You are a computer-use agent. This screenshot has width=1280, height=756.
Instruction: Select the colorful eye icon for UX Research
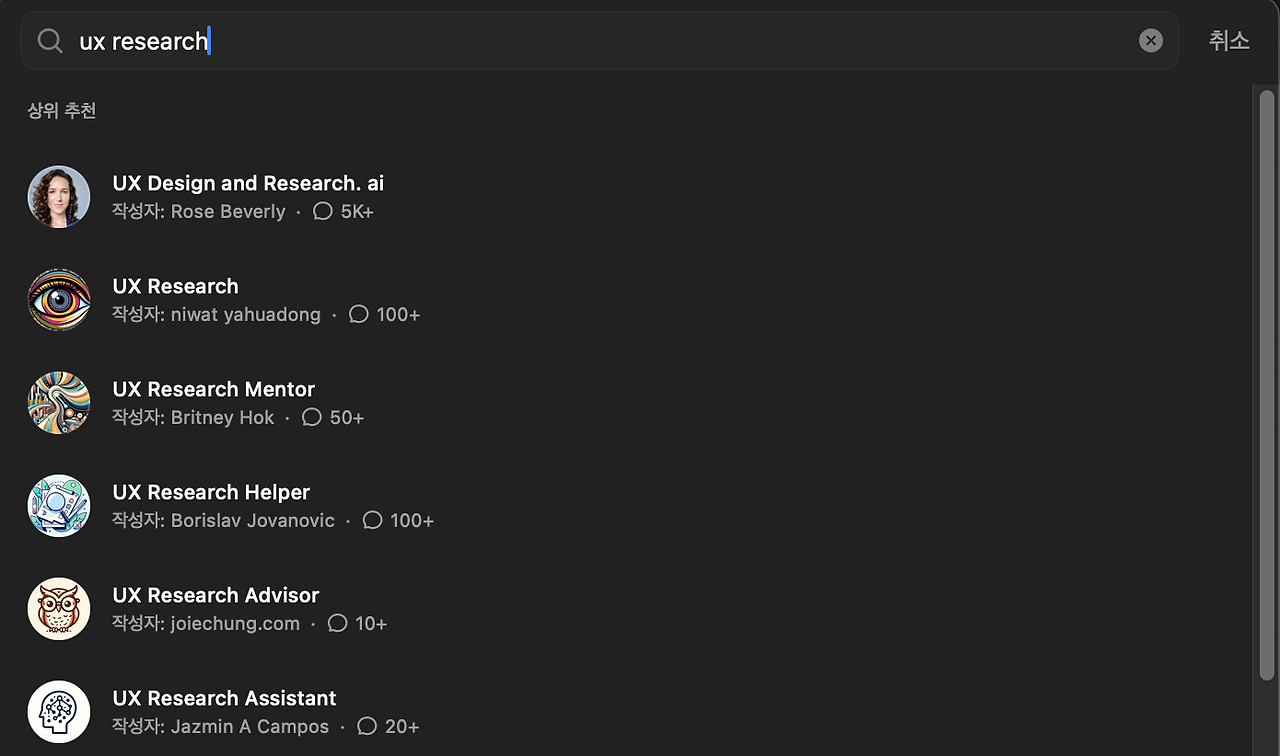(x=59, y=300)
